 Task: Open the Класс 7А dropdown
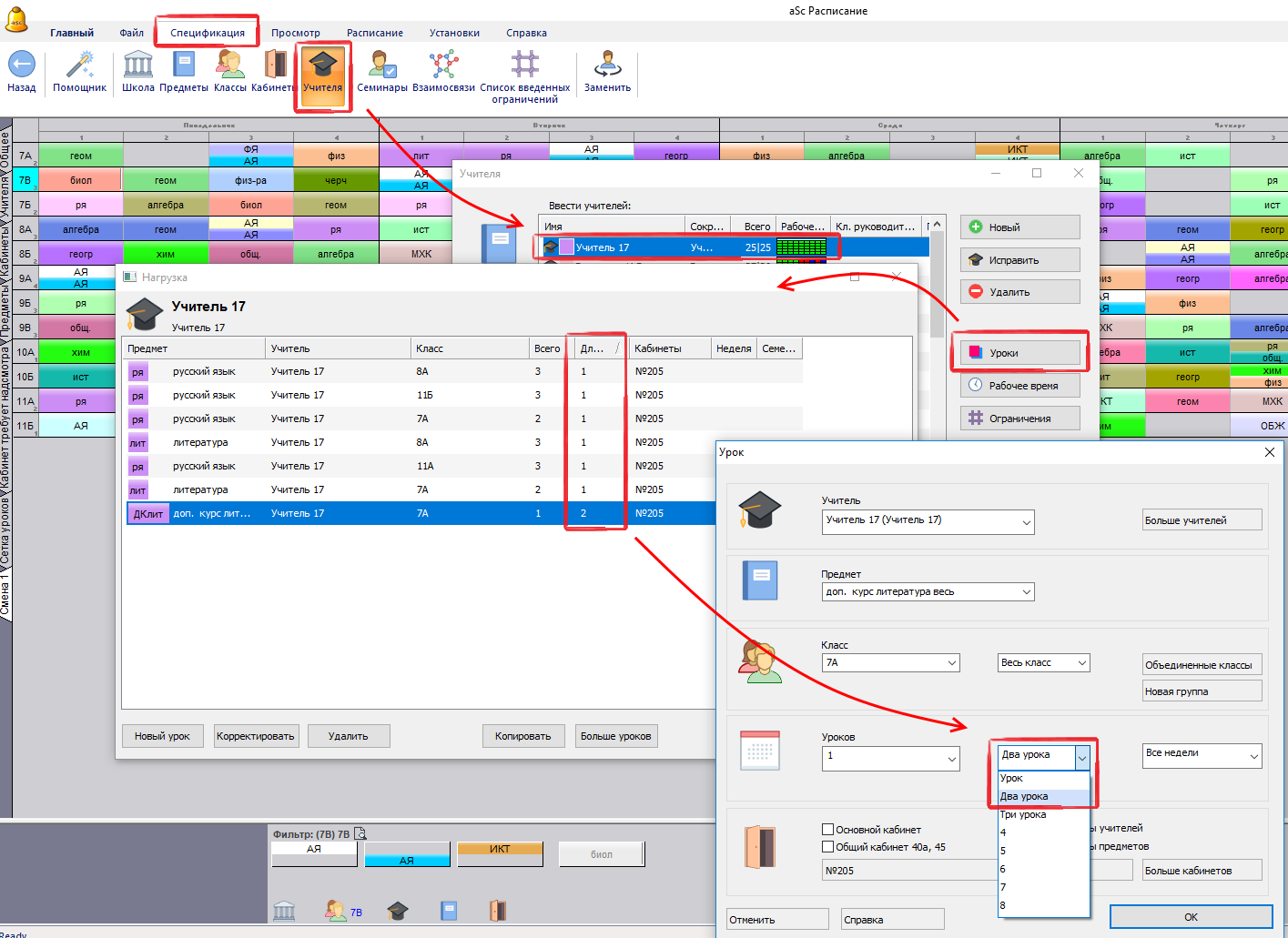click(x=952, y=663)
